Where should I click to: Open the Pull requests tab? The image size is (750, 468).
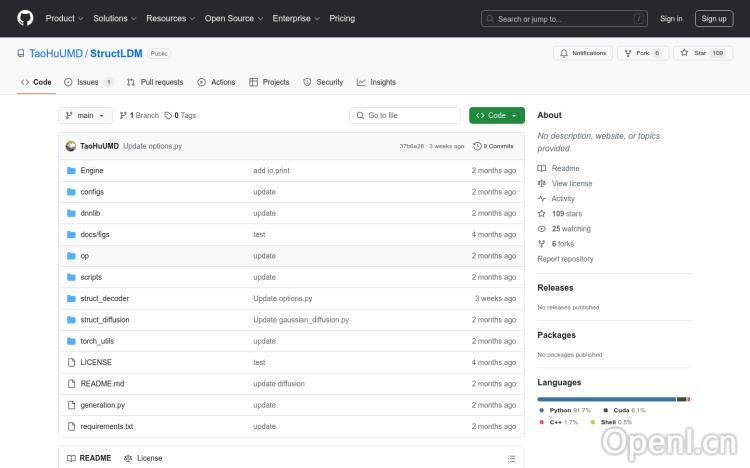tap(155, 82)
